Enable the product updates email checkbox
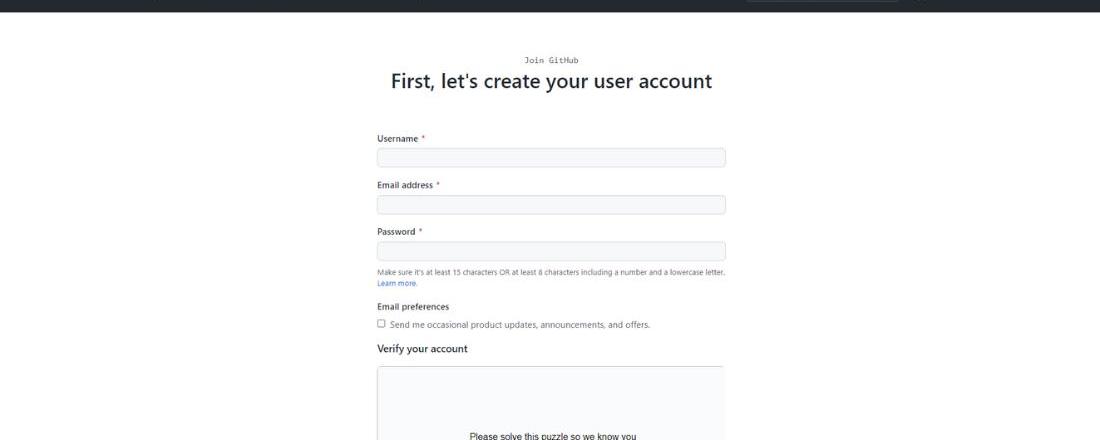1100x440 pixels. click(x=381, y=324)
